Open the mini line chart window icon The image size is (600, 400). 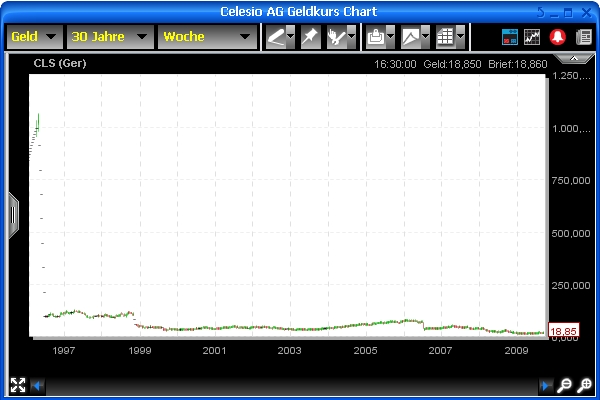pos(533,37)
